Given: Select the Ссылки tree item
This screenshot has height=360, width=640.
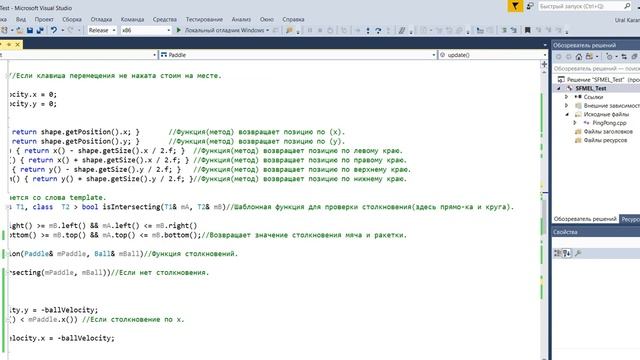Looking at the screenshot, I should [x=593, y=97].
